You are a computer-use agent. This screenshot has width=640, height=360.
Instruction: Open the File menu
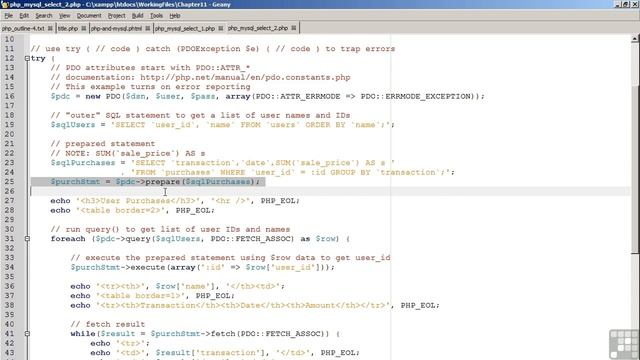(9, 16)
